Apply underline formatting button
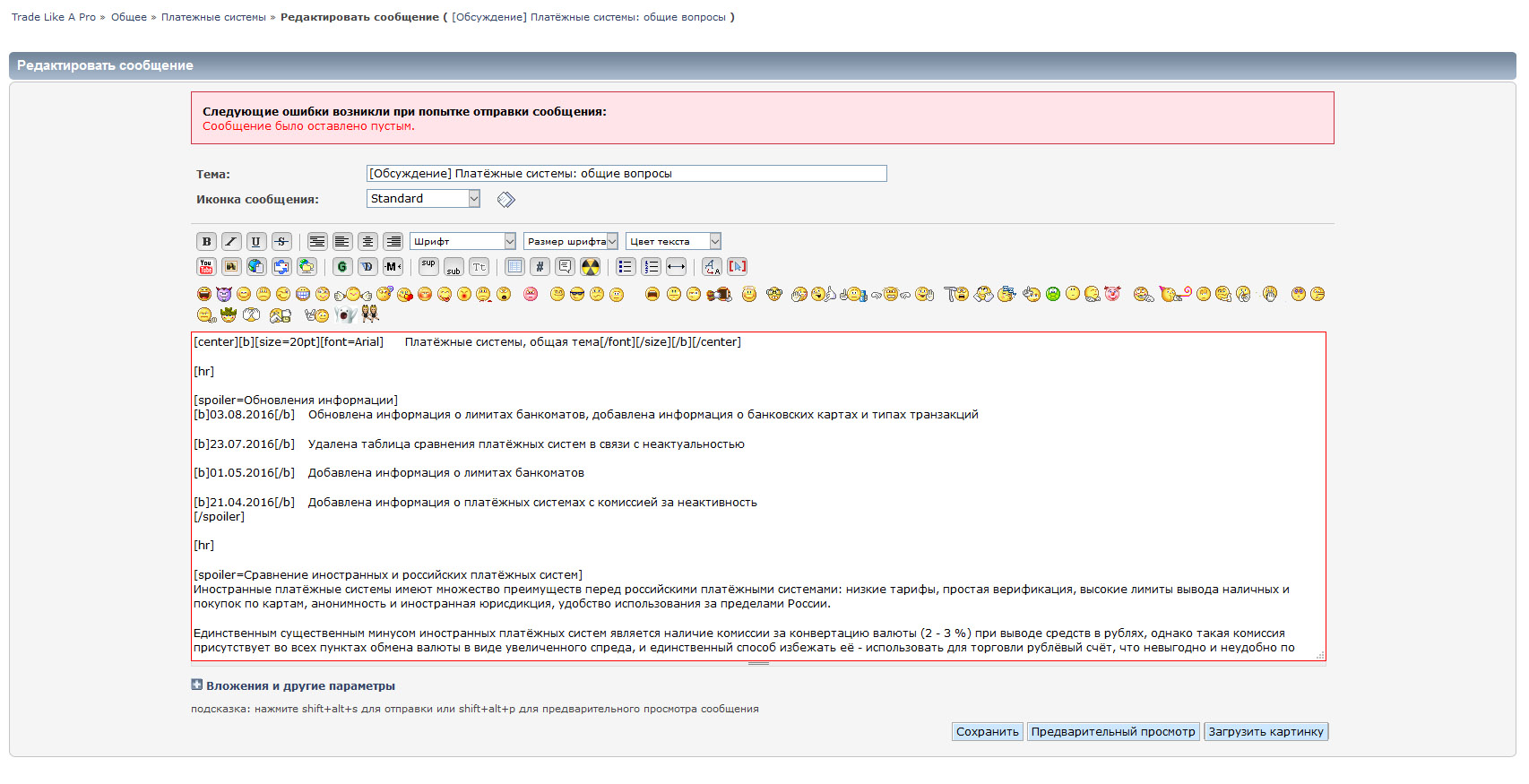 click(x=256, y=241)
